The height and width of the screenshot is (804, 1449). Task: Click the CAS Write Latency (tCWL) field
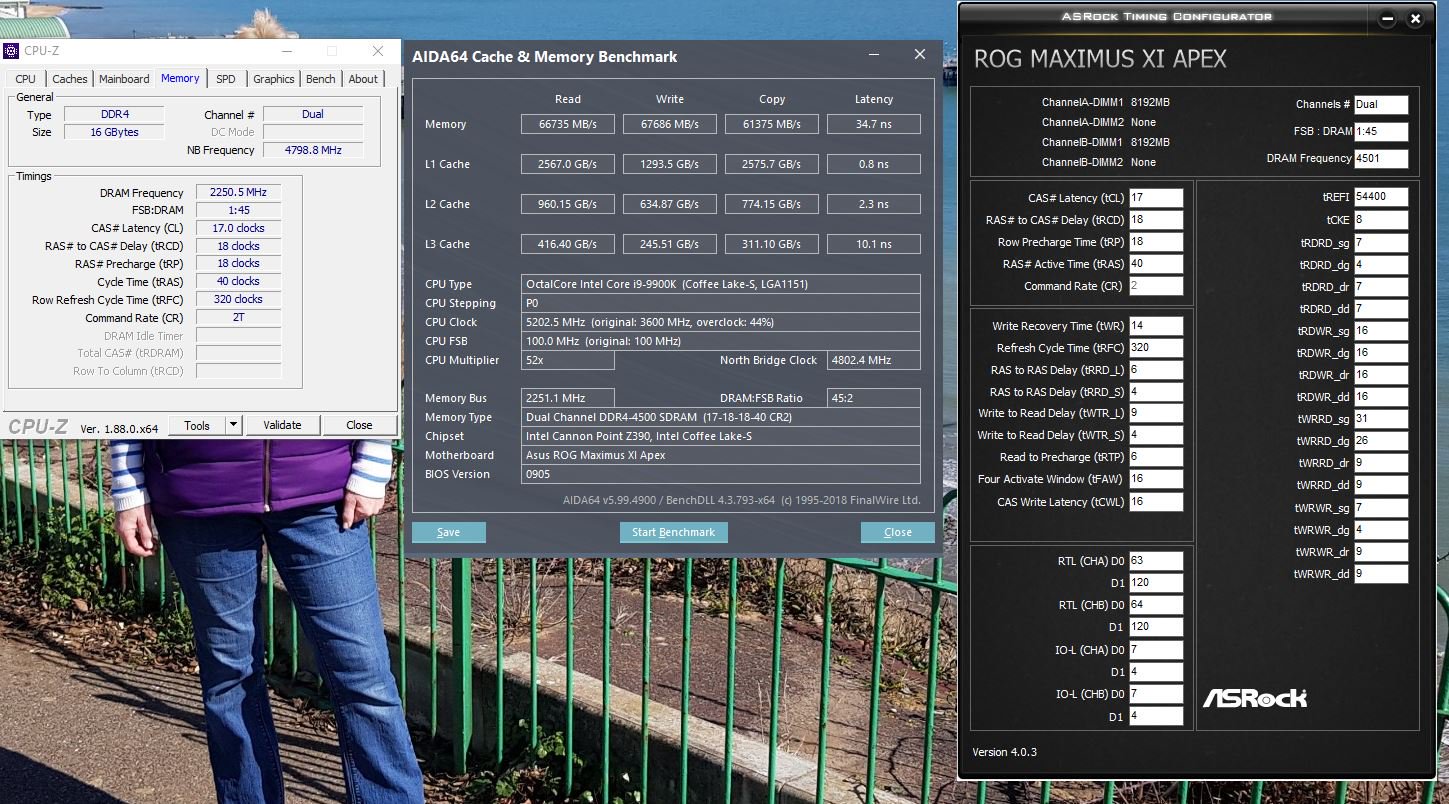1156,502
